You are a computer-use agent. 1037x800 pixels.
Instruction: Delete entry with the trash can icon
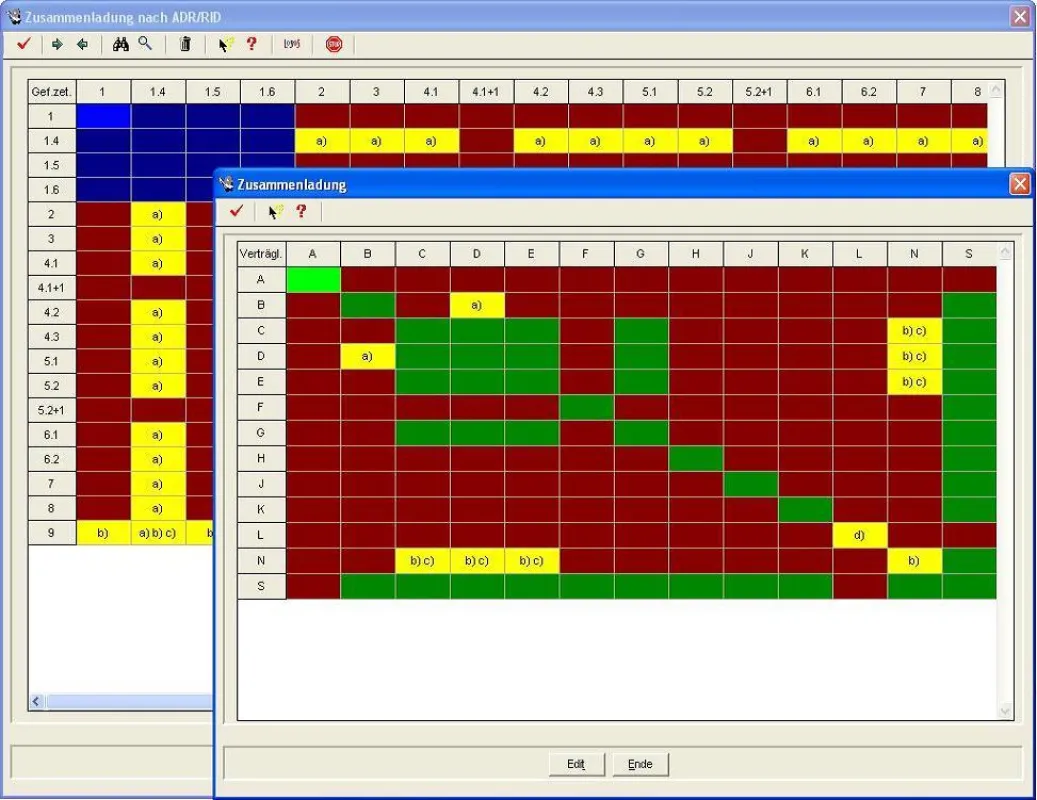tap(185, 44)
